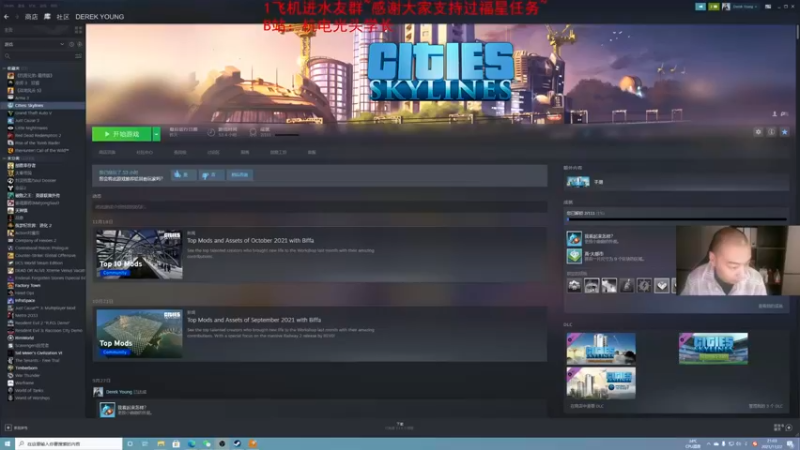
Task: Select RimWorld in list
Action: 24,338
